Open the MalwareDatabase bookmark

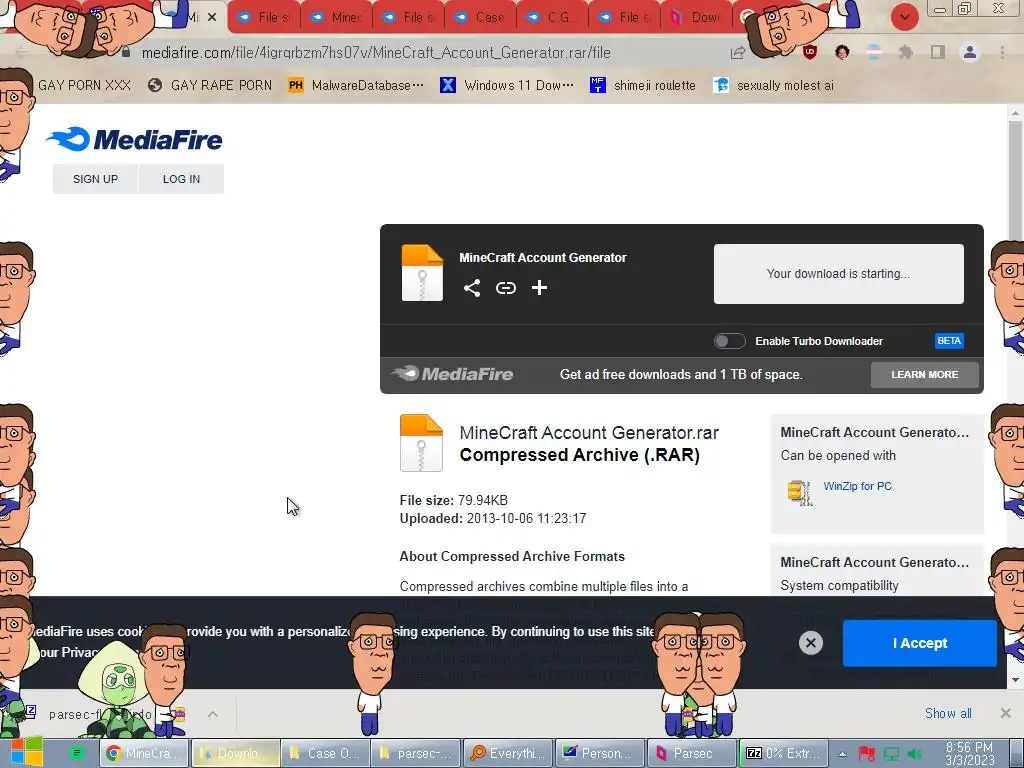pyautogui.click(x=357, y=85)
